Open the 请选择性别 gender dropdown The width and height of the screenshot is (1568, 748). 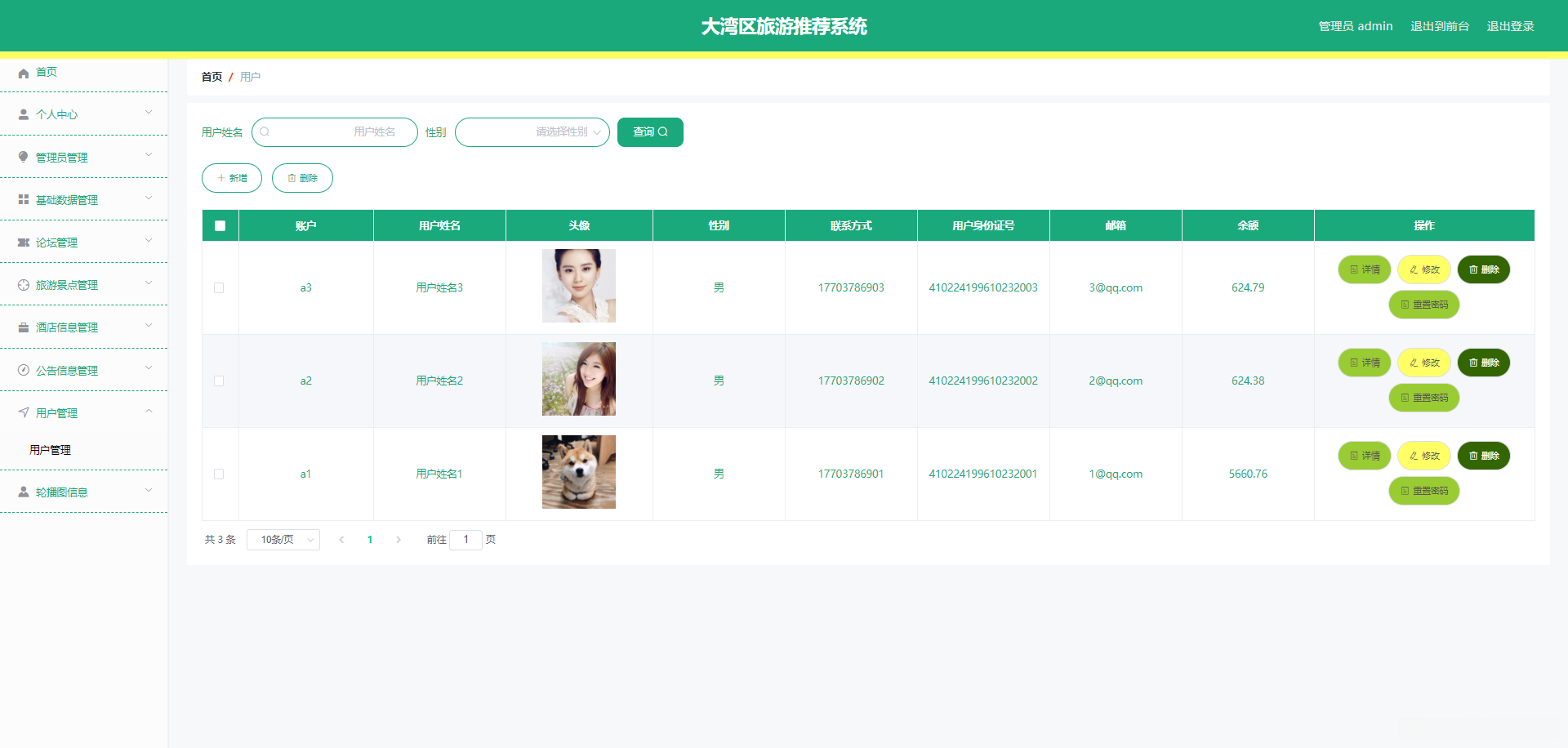click(532, 132)
